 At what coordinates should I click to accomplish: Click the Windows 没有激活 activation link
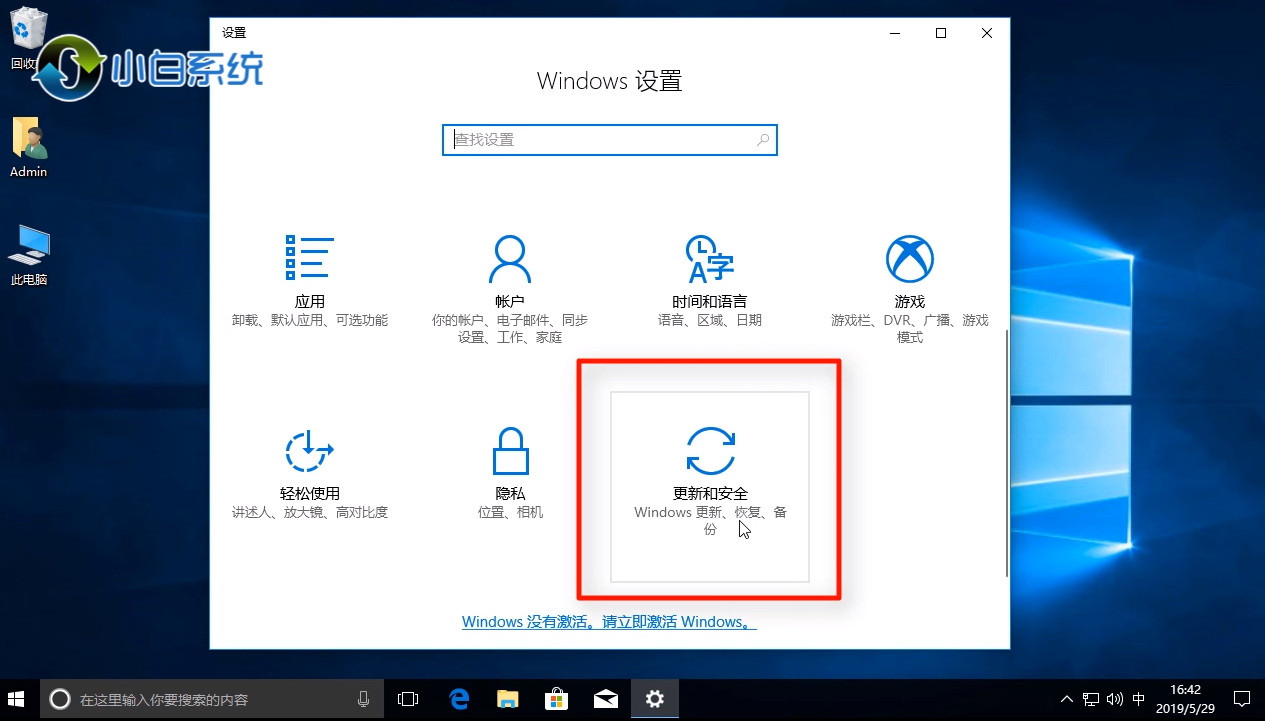click(x=609, y=622)
